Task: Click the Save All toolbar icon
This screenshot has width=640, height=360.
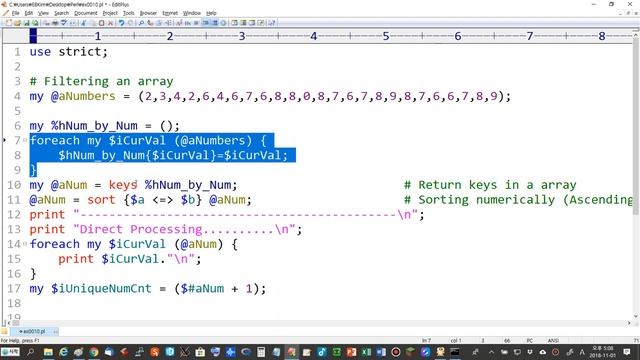Action: 35,23
